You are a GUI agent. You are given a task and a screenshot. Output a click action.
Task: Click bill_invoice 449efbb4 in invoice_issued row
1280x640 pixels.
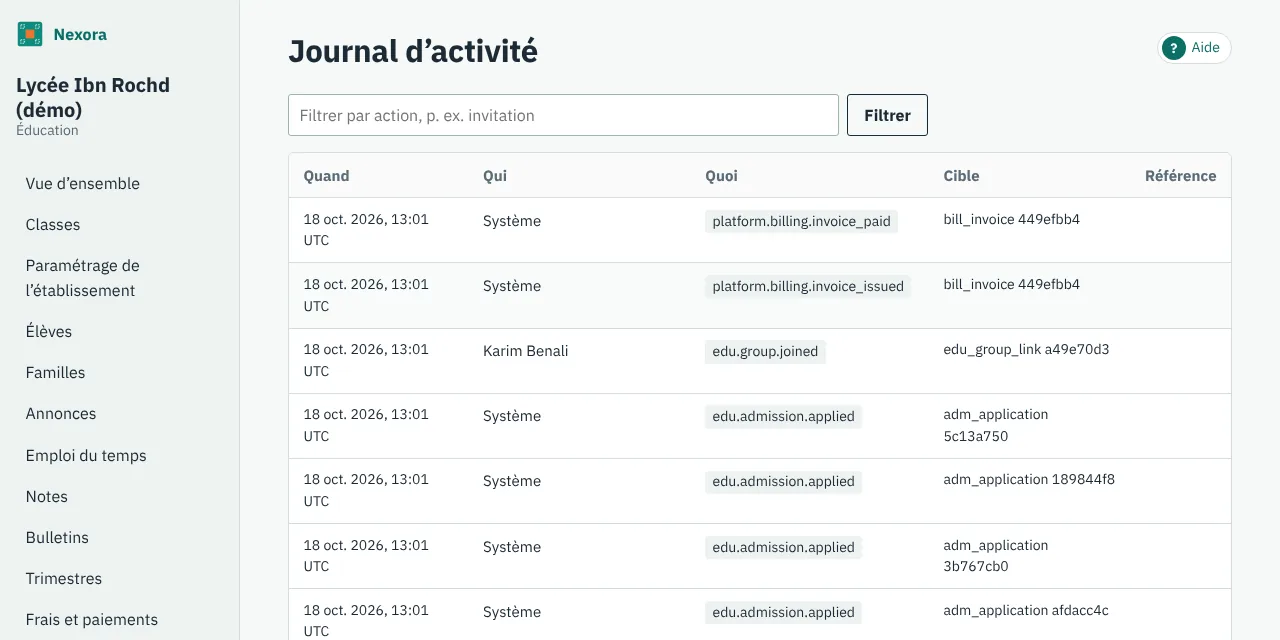(1012, 285)
